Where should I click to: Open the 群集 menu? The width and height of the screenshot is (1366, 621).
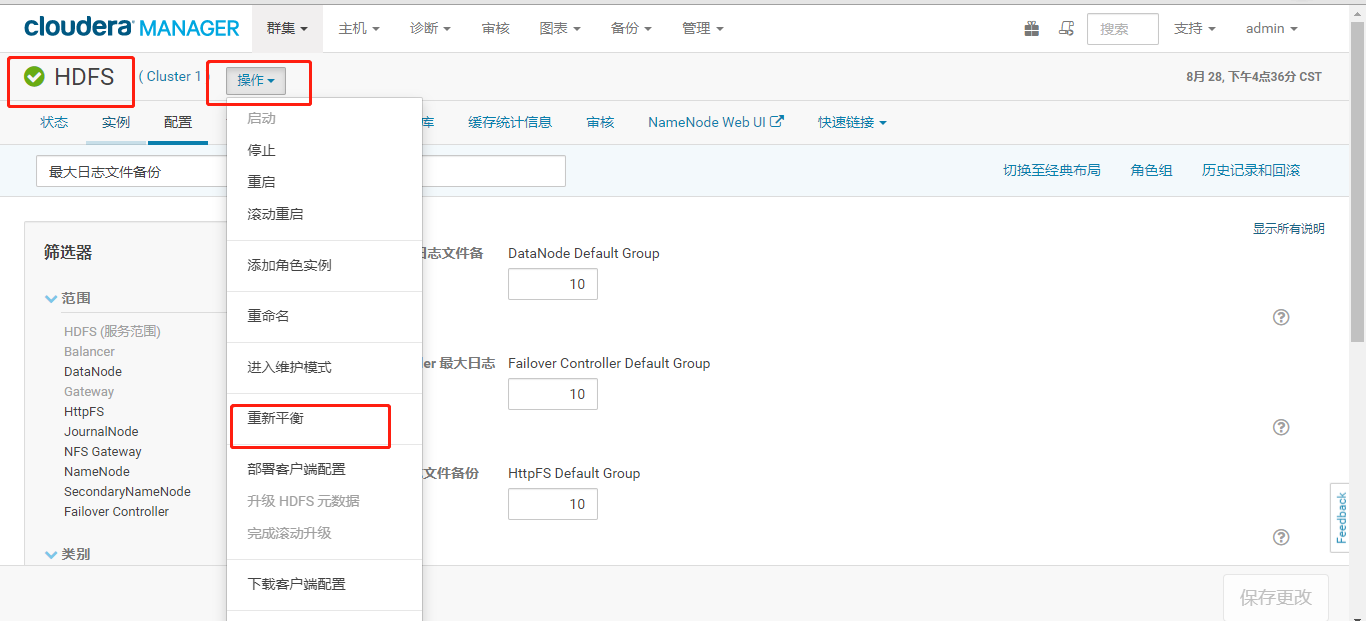click(287, 28)
